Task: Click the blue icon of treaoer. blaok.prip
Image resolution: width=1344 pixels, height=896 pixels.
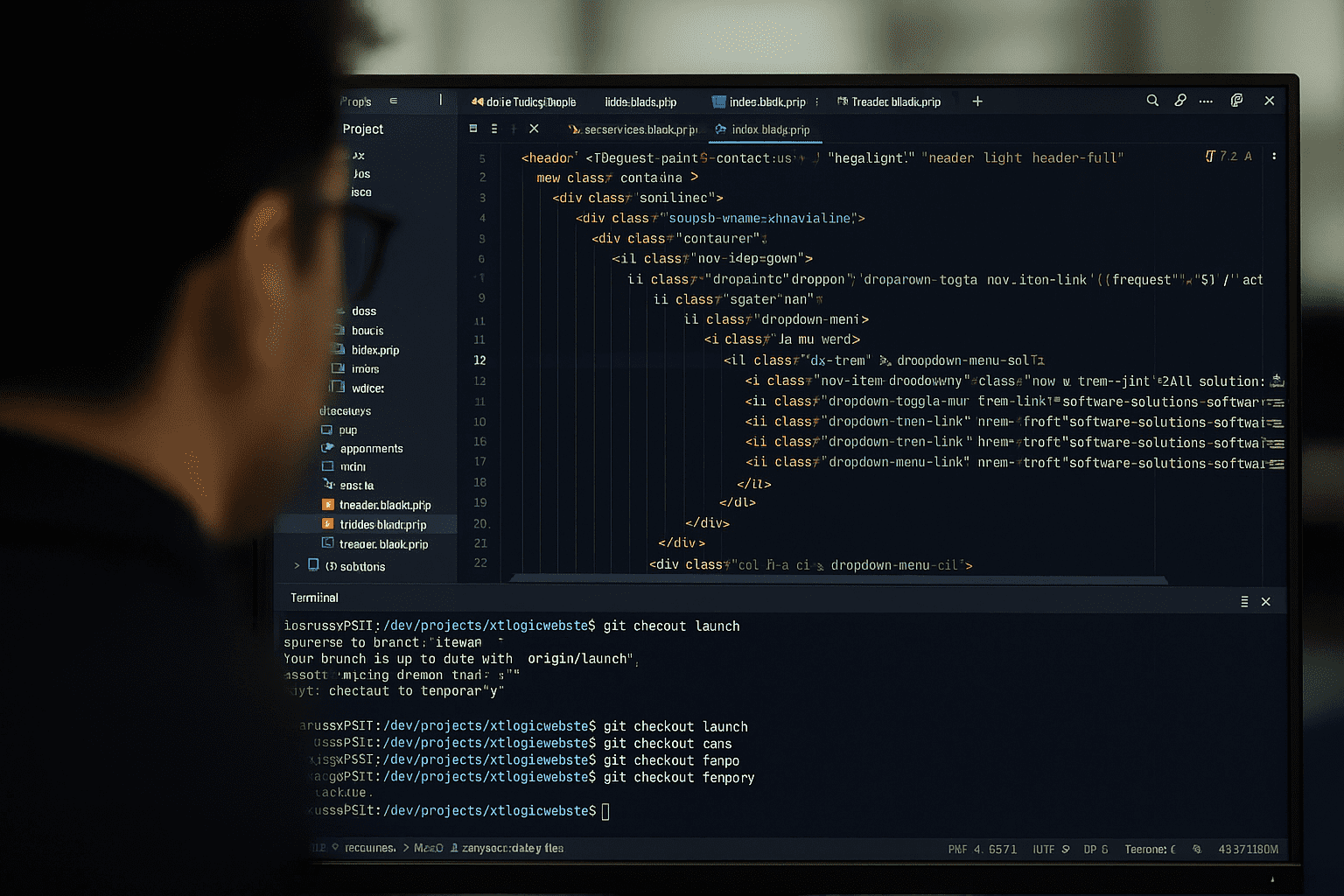Action: (x=328, y=543)
